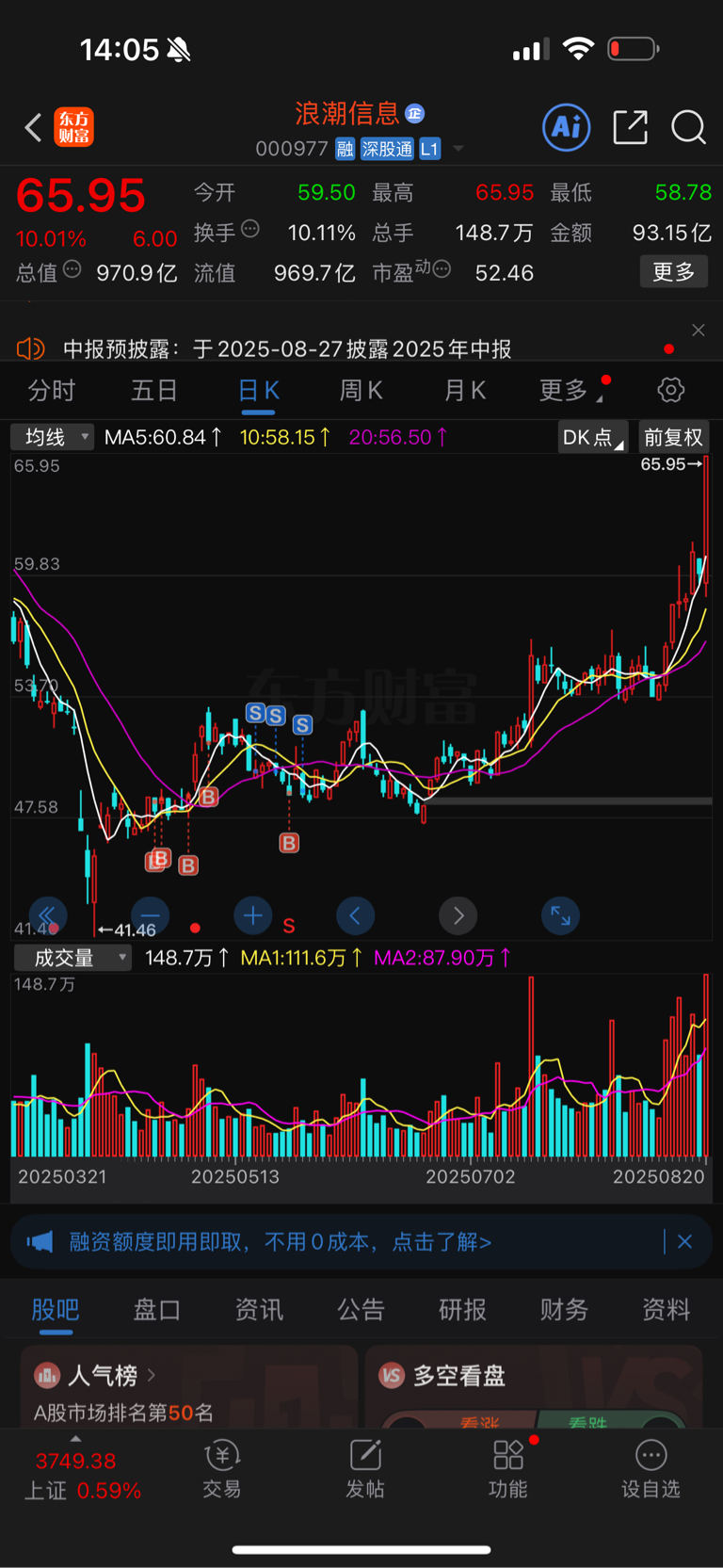
Task: Shift chart left with arrow button
Action: [355, 915]
